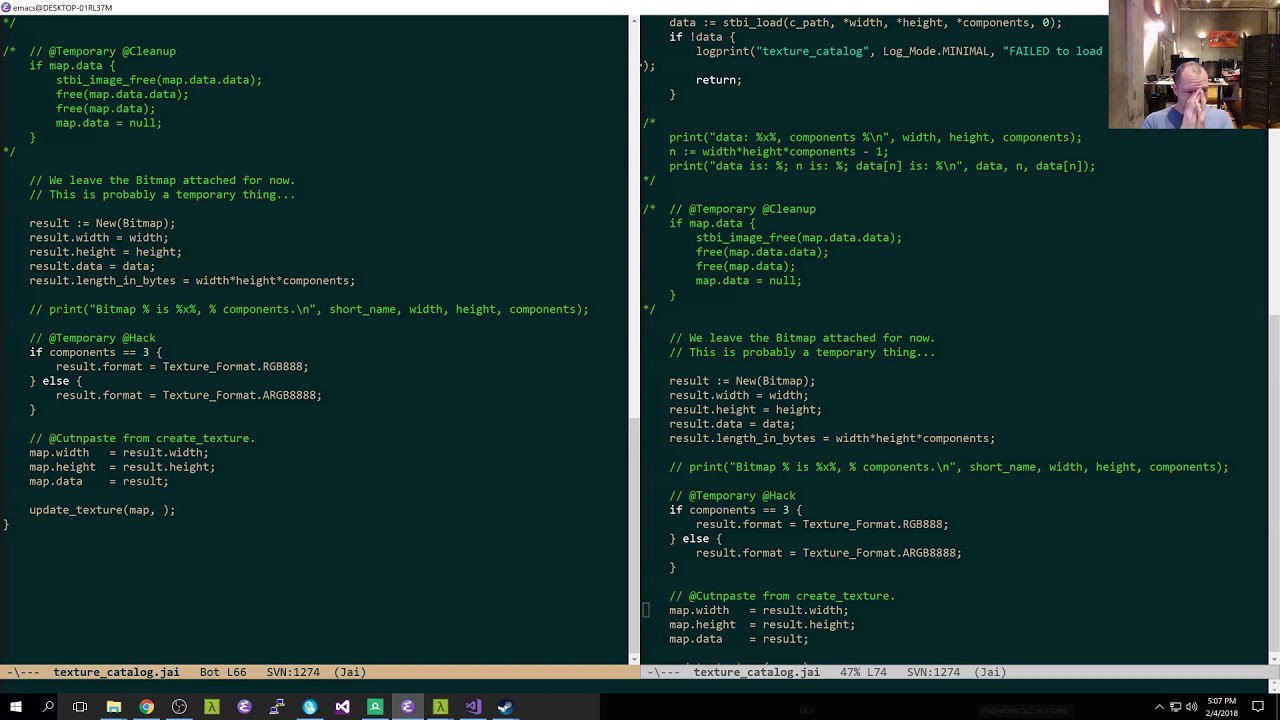Screen dimensions: 1280x720
Task: Open Steam from the taskbar
Action: click(x=505, y=707)
